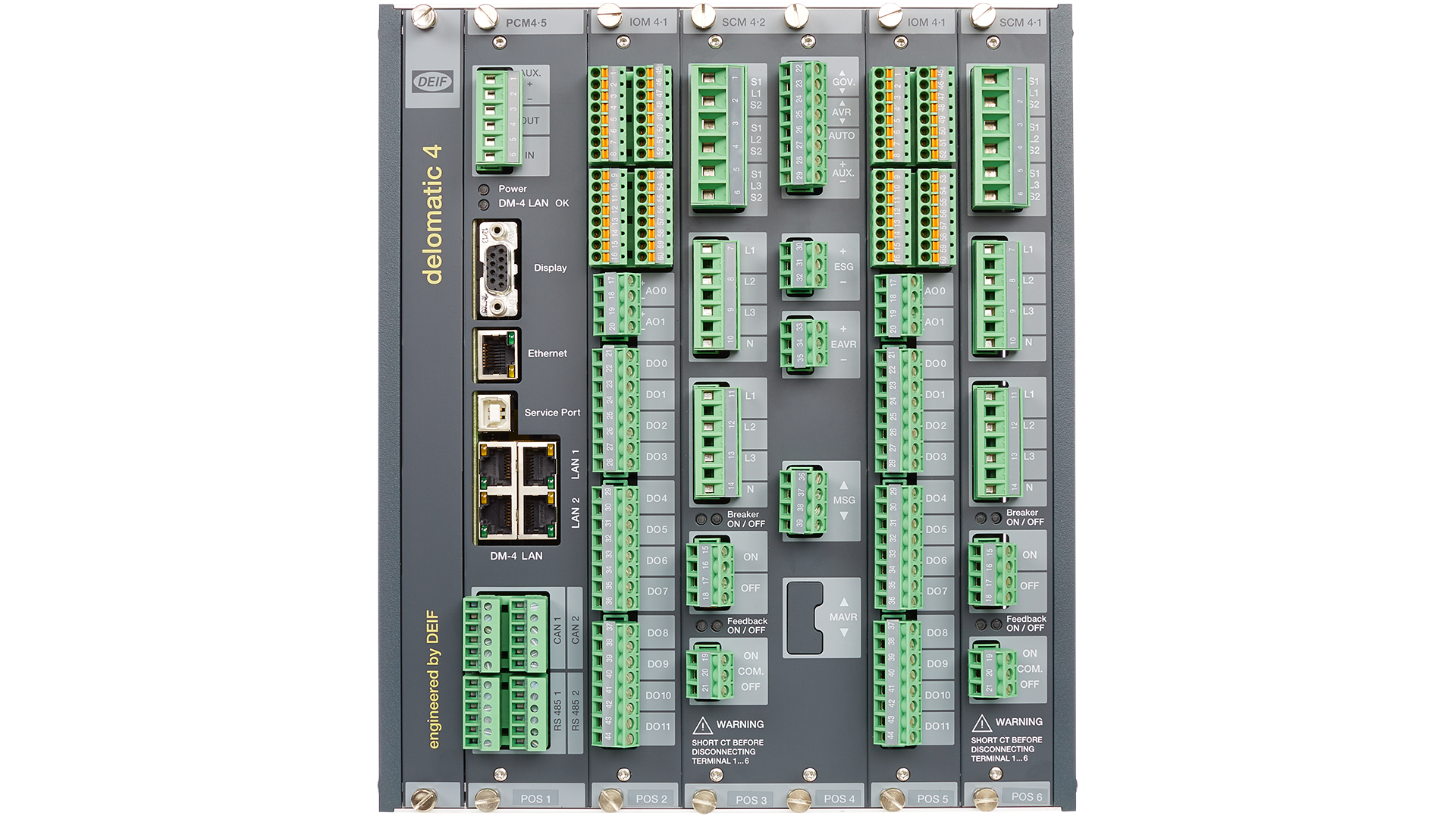Click the POS 1 slot label
This screenshot has height=819, width=1456.
click(535, 799)
